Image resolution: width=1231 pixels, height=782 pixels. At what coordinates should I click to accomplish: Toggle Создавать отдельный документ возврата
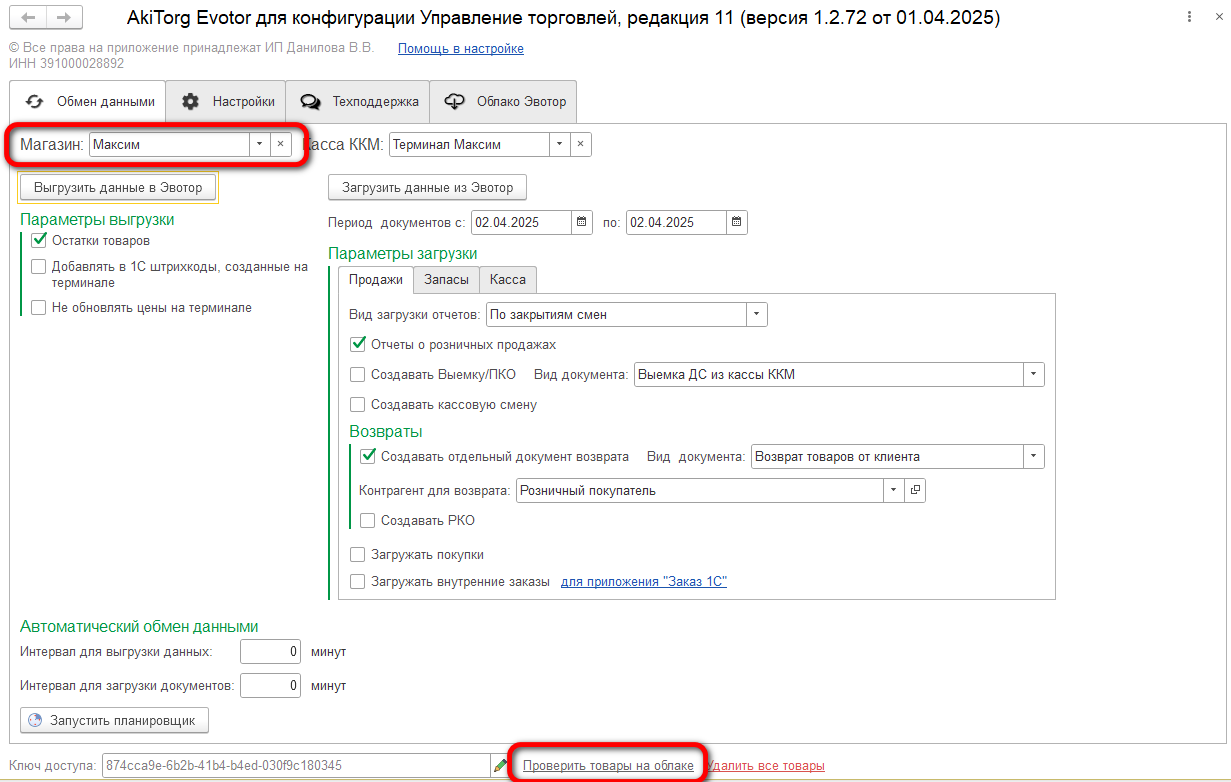[x=368, y=456]
